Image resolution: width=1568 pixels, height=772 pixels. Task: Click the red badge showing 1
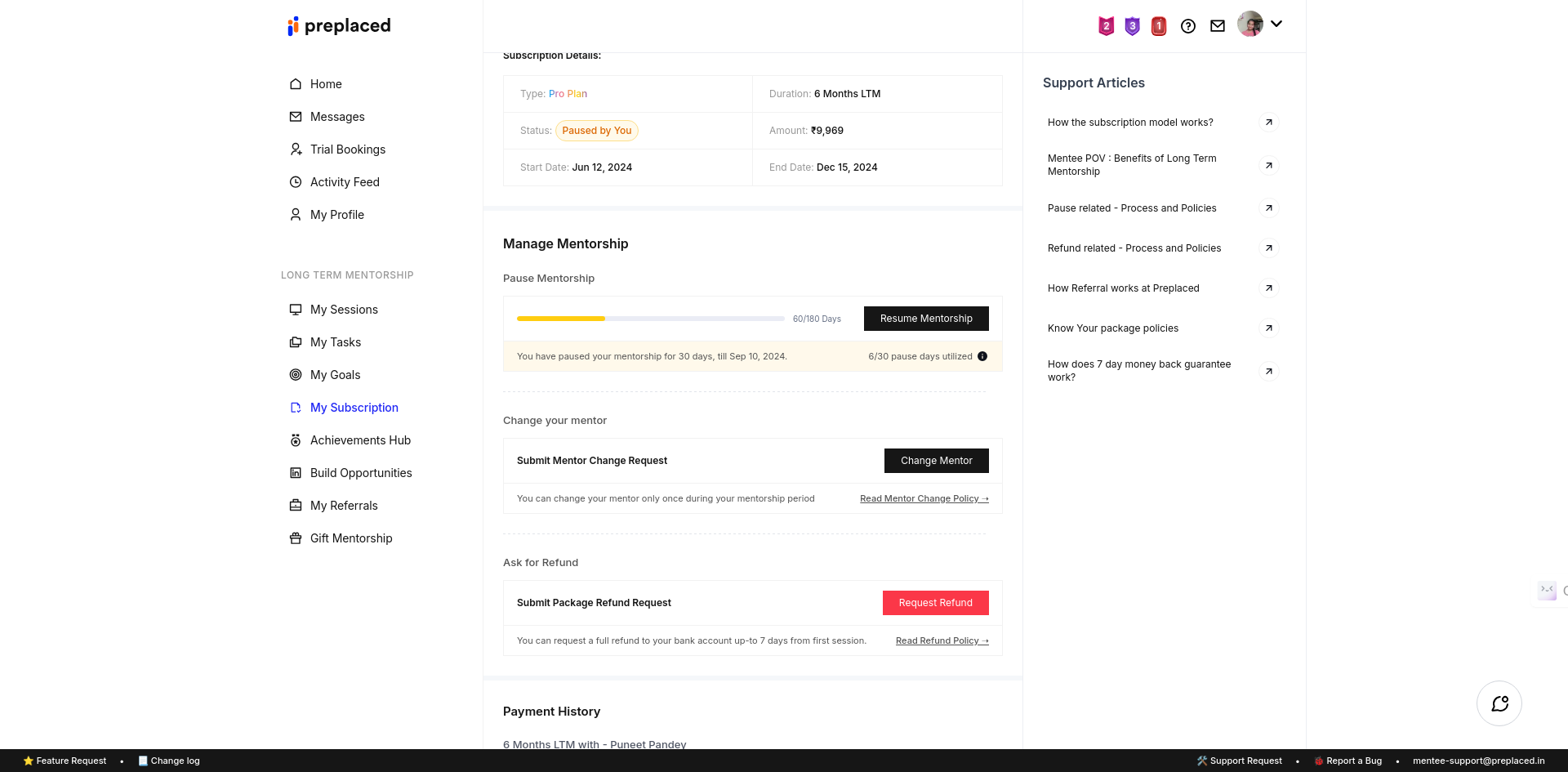tap(1159, 26)
